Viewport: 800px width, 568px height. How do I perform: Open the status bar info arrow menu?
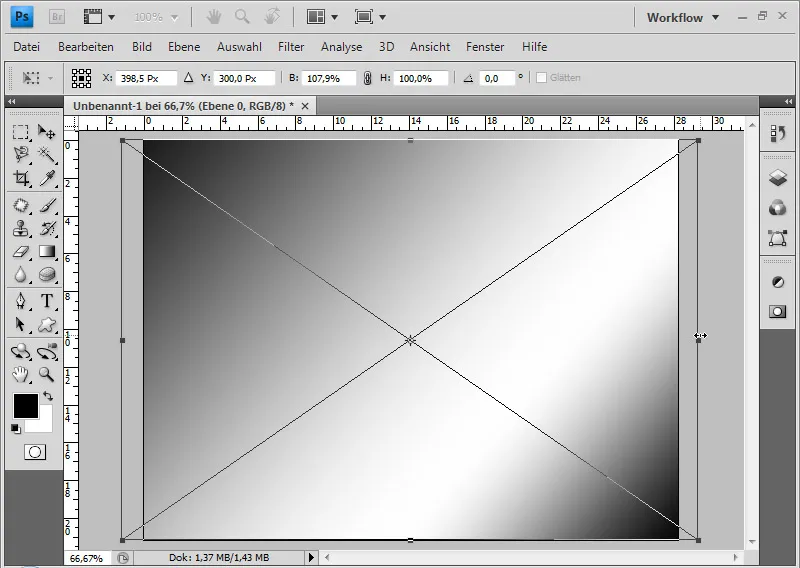(x=311, y=557)
